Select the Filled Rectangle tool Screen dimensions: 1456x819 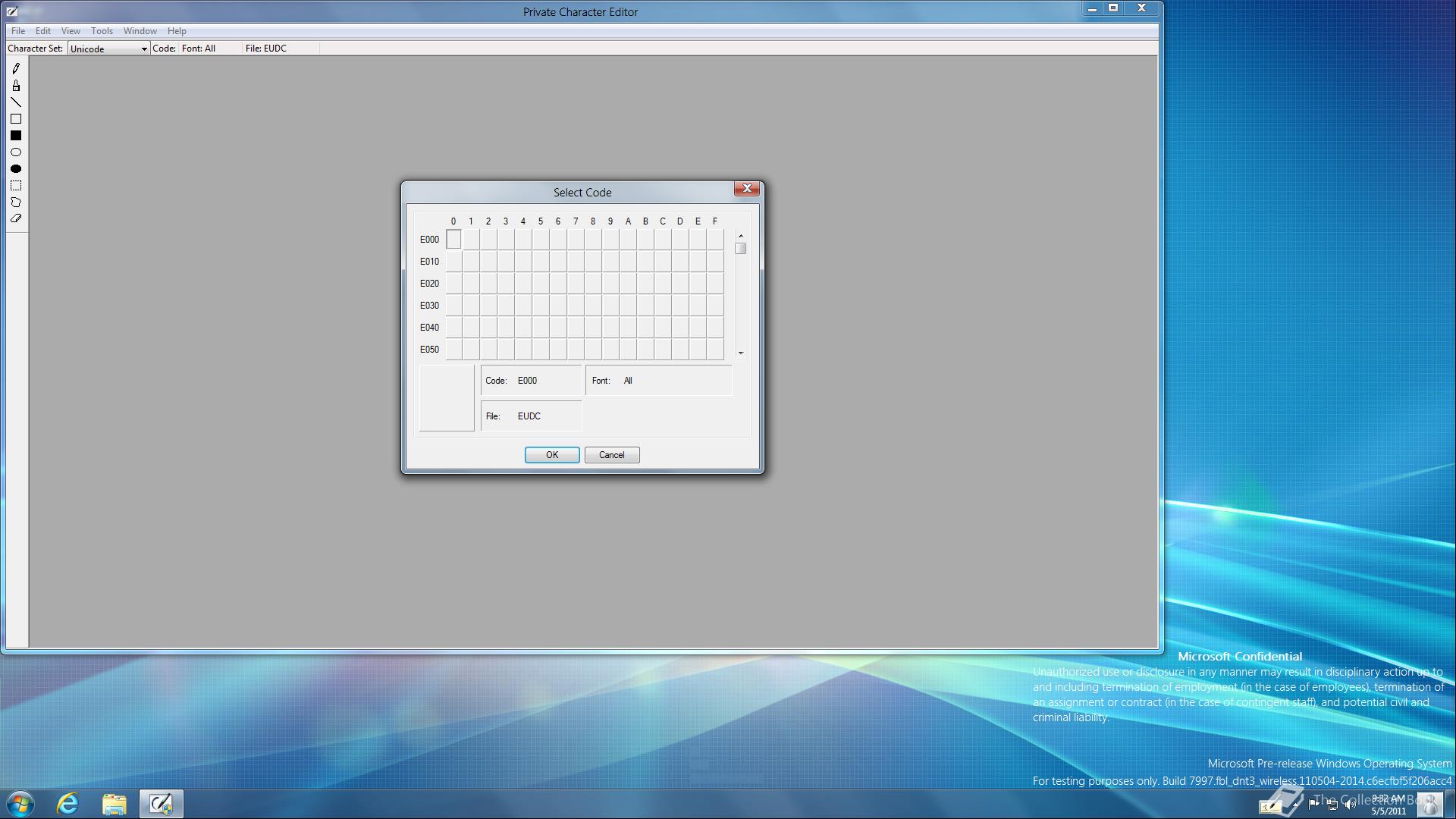16,136
